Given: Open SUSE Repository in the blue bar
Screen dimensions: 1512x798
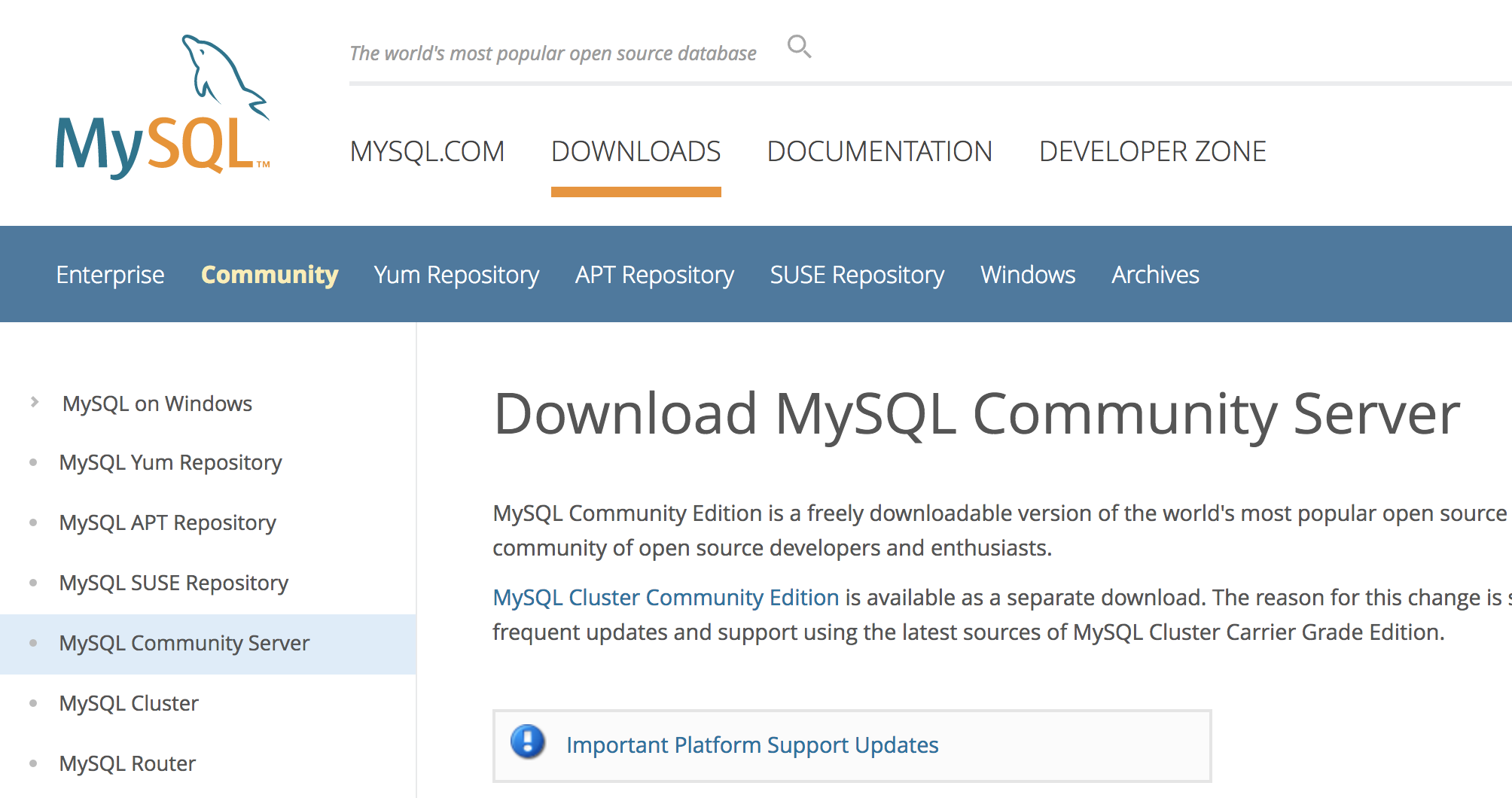Looking at the screenshot, I should 857,275.
